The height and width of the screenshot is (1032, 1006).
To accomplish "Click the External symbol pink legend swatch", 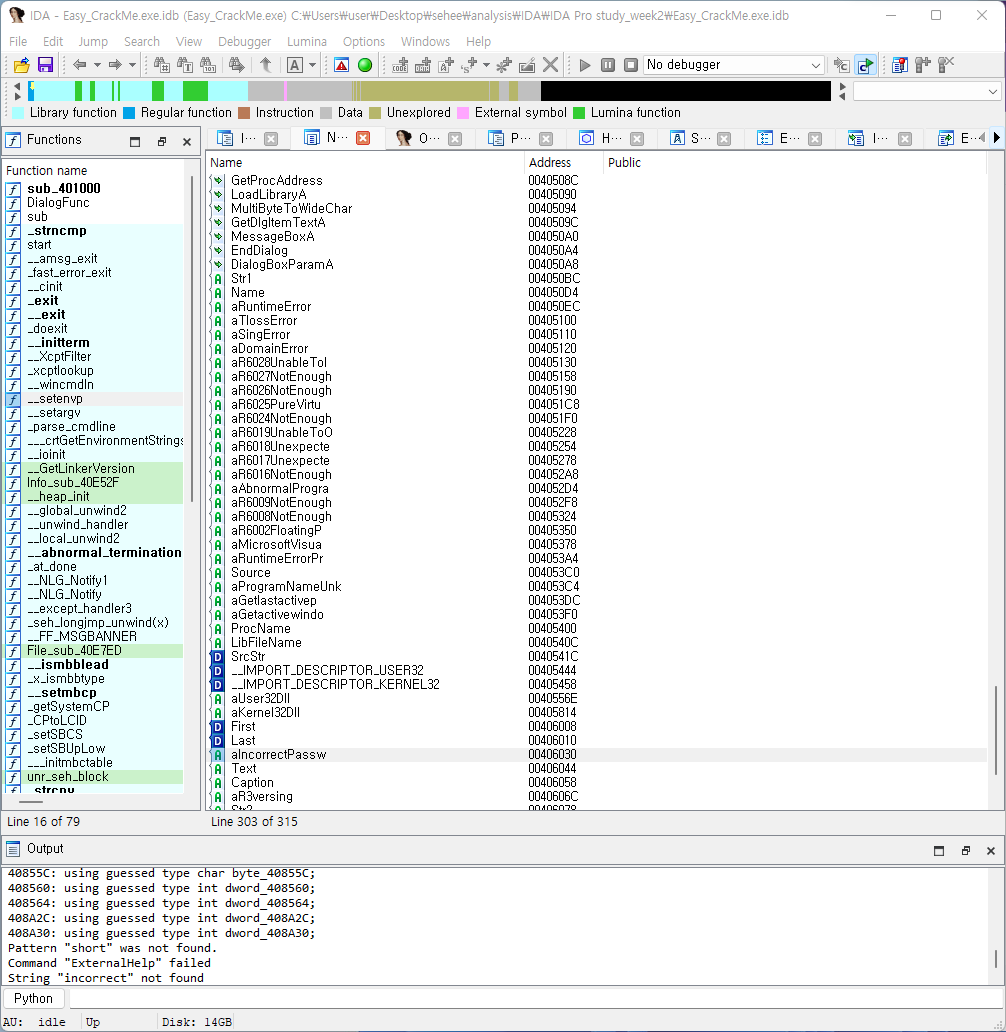I will (x=463, y=113).
